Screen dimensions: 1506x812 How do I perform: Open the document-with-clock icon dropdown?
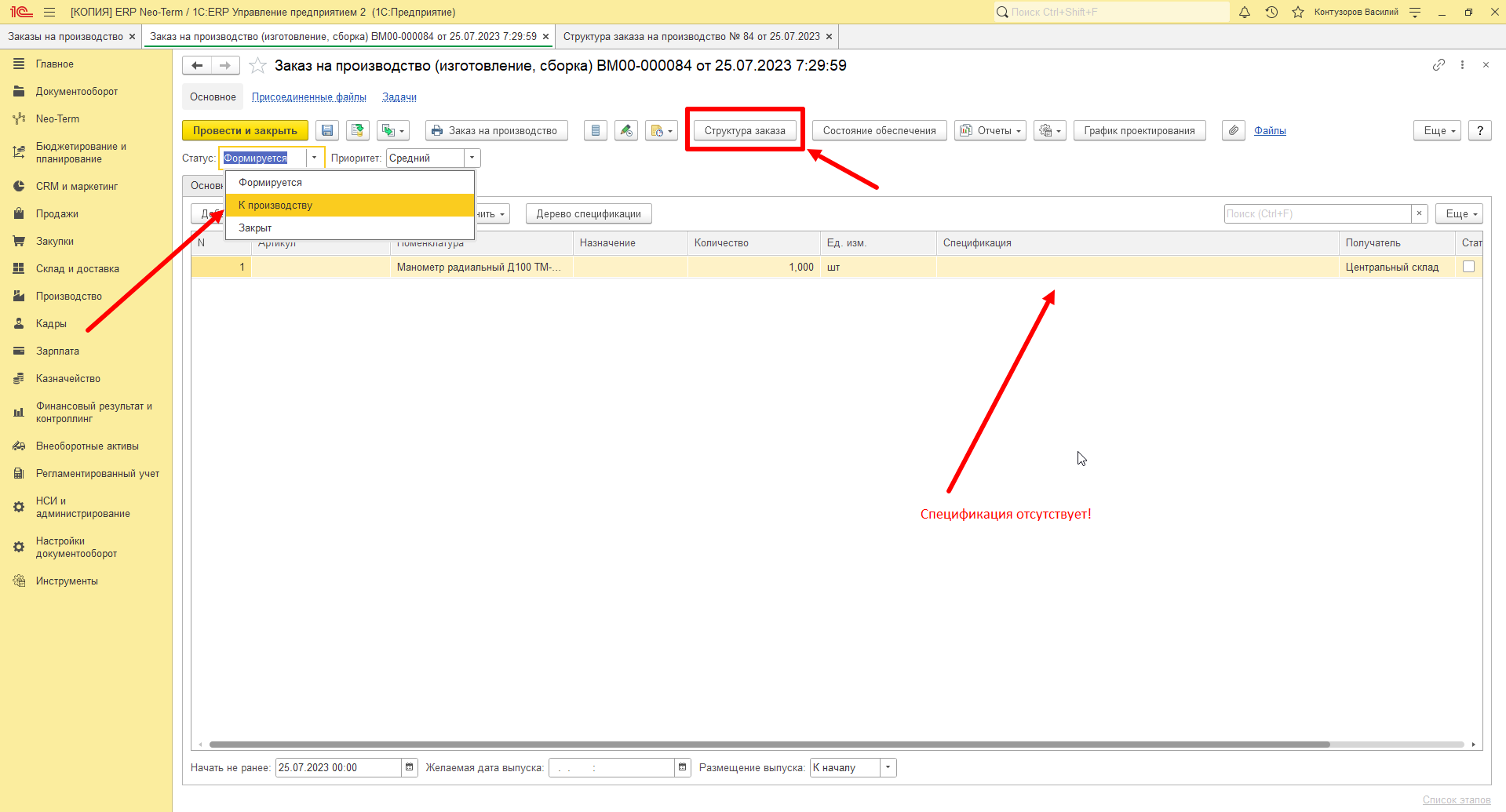click(x=662, y=131)
